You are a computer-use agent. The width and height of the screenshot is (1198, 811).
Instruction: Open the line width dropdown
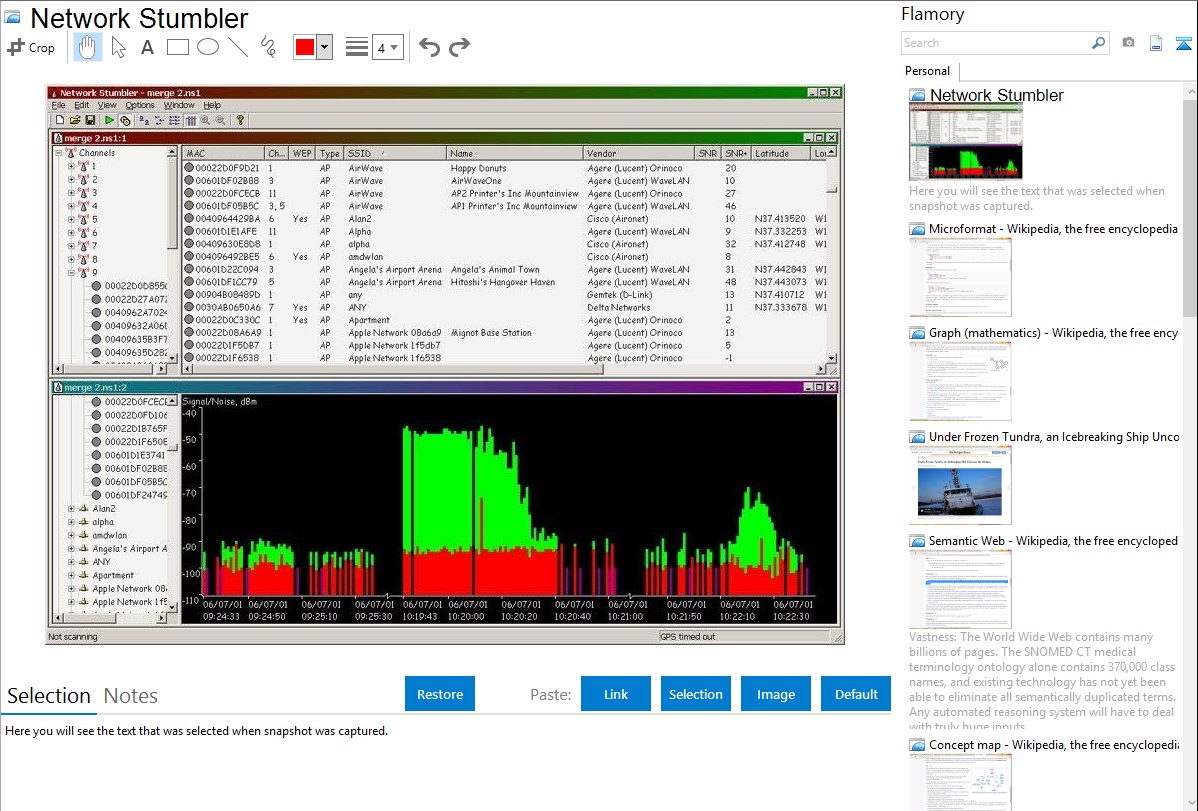point(387,47)
